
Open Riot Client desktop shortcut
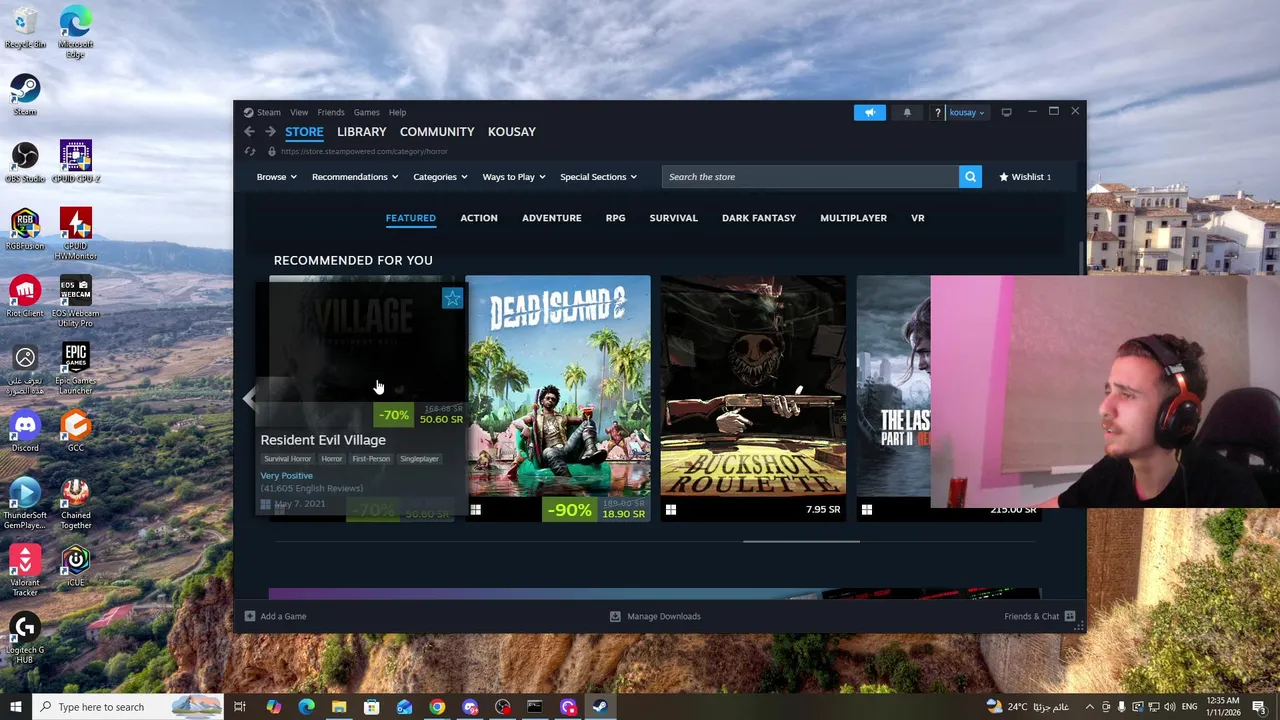click(25, 297)
